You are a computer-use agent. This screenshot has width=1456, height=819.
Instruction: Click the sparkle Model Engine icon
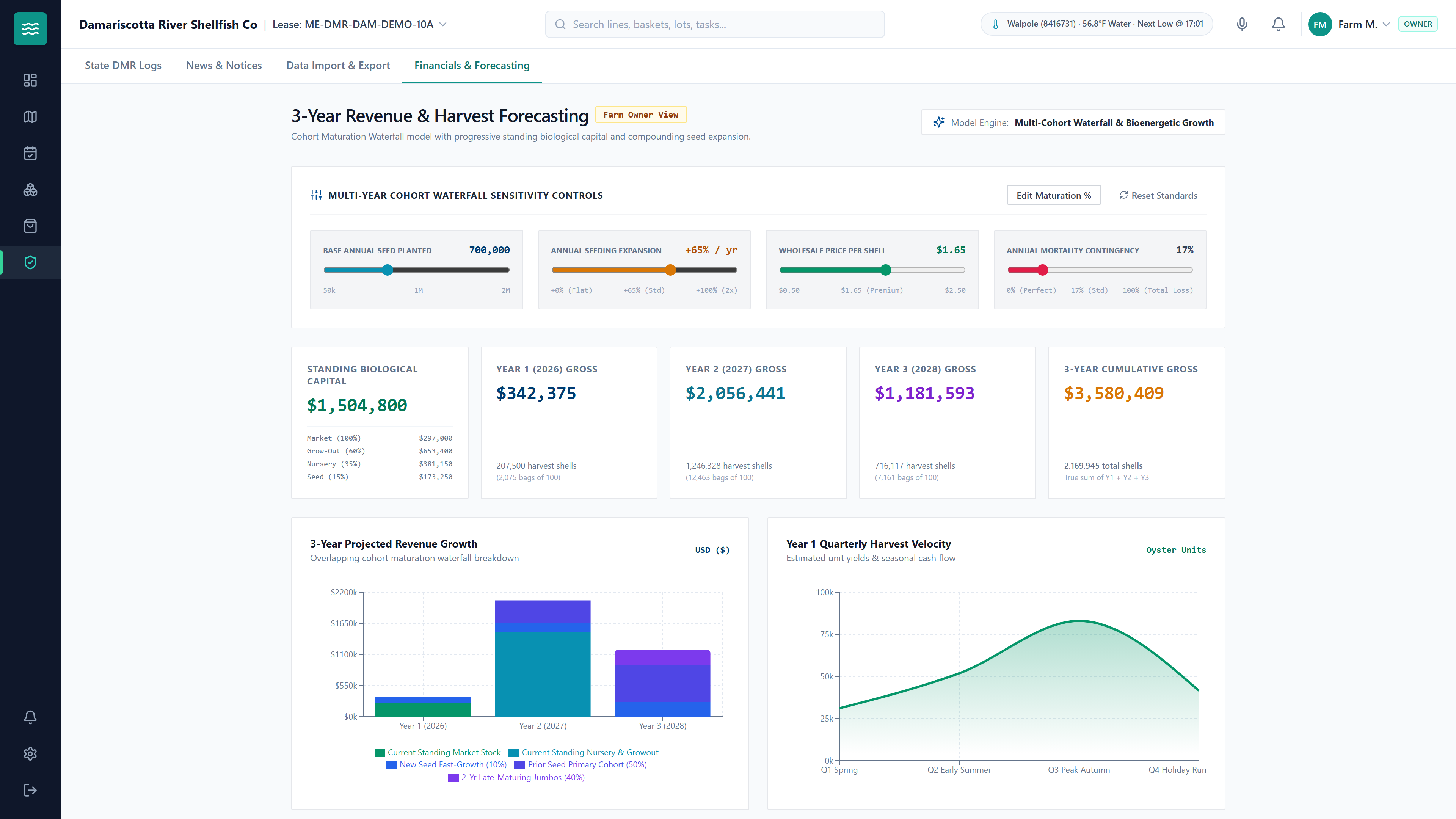pyautogui.click(x=938, y=122)
